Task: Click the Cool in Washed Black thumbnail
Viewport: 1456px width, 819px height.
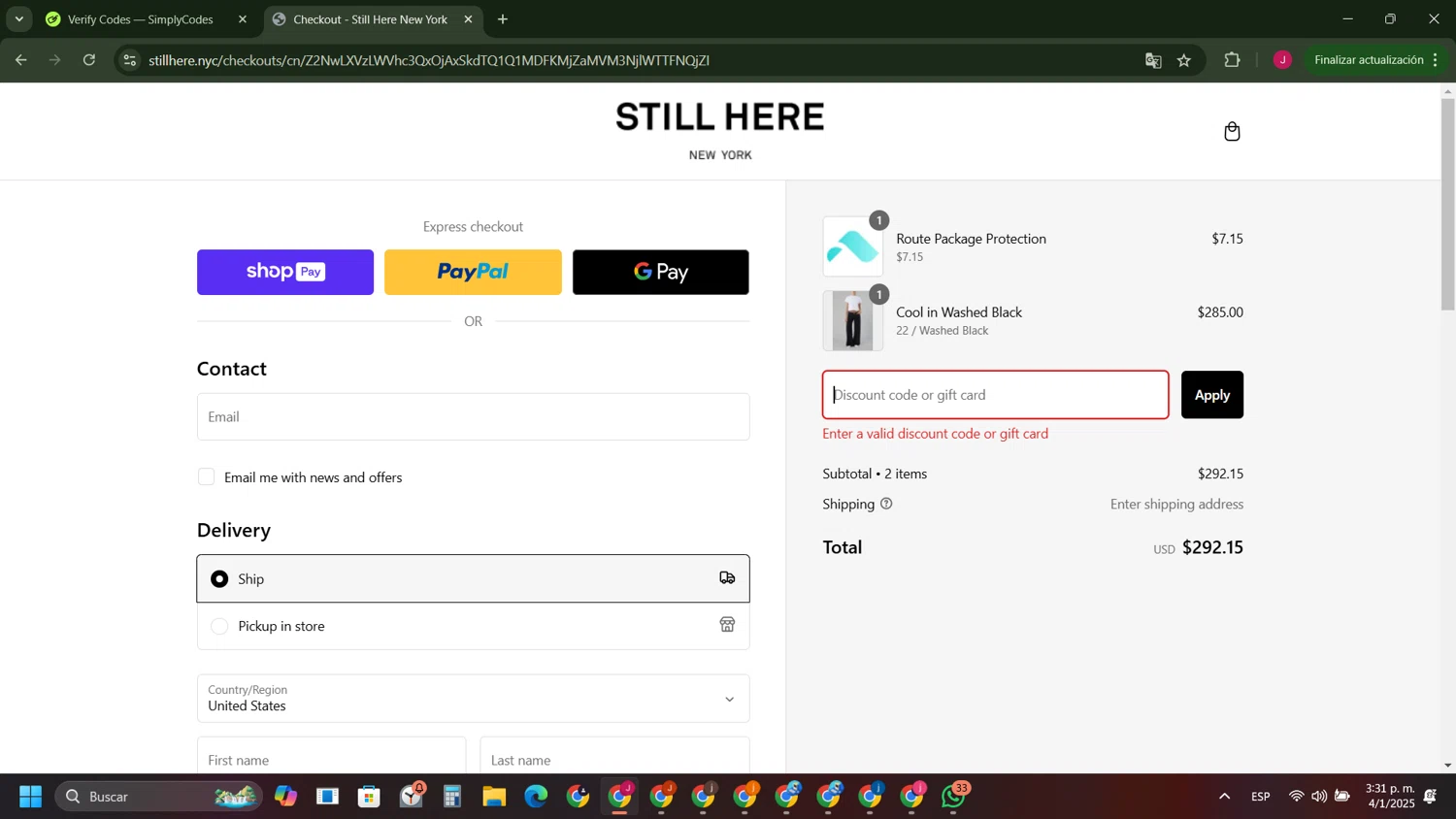Action: pyautogui.click(x=853, y=320)
